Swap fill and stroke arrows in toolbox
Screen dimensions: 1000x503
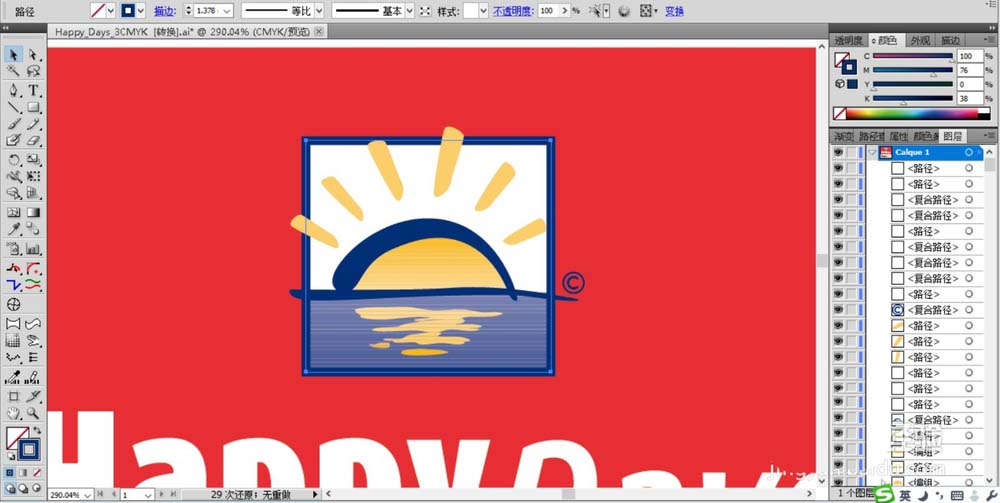37,431
